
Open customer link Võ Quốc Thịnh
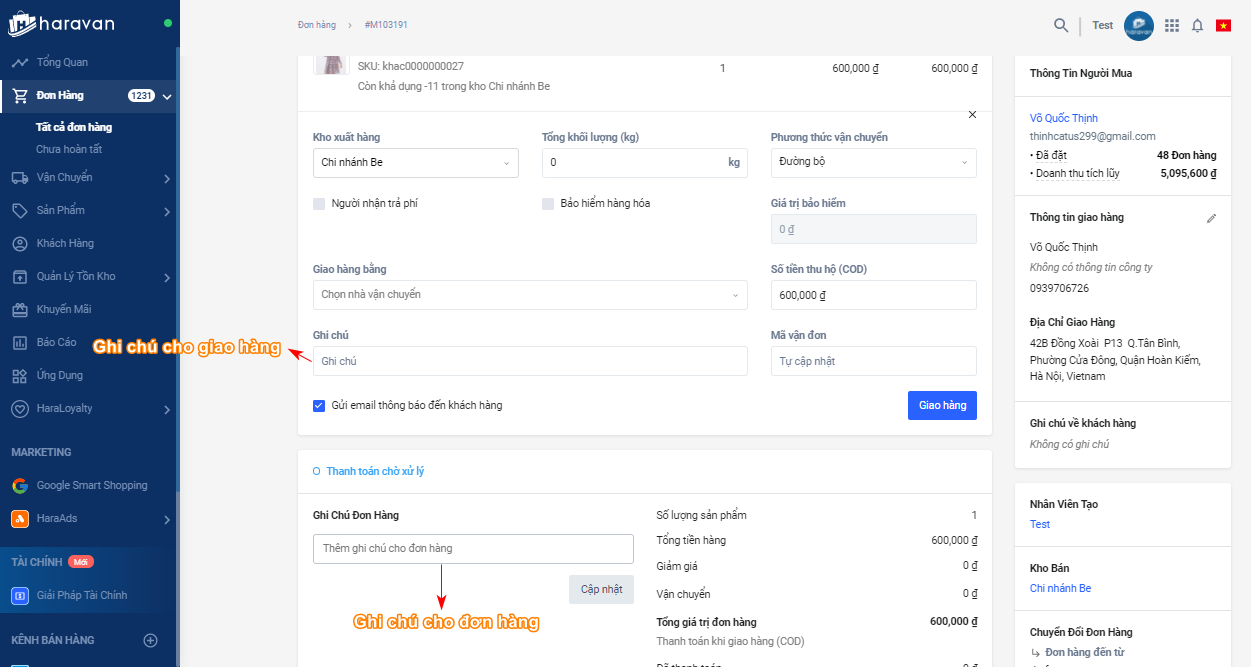[x=1063, y=118]
